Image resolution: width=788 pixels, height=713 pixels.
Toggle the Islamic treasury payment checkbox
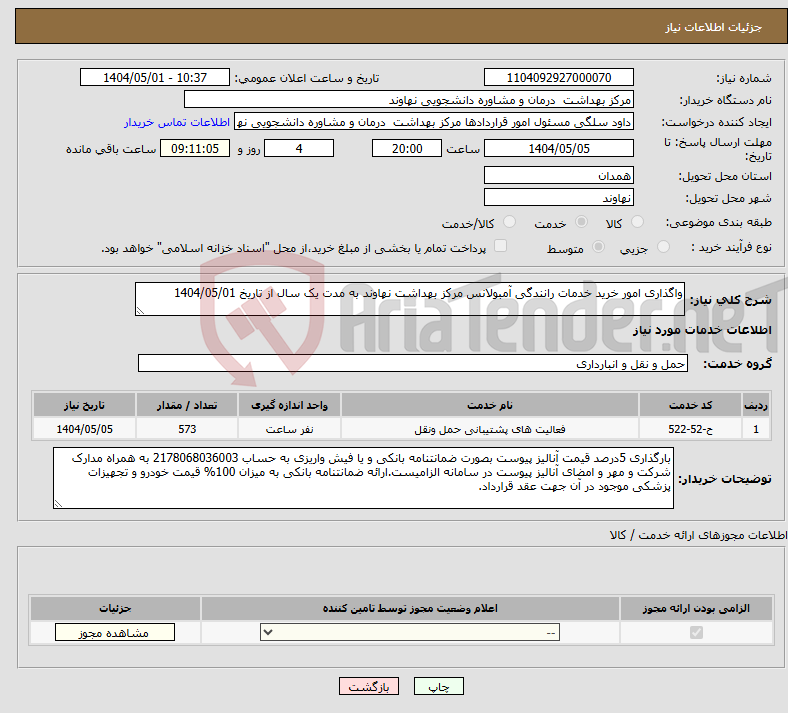pos(500,246)
